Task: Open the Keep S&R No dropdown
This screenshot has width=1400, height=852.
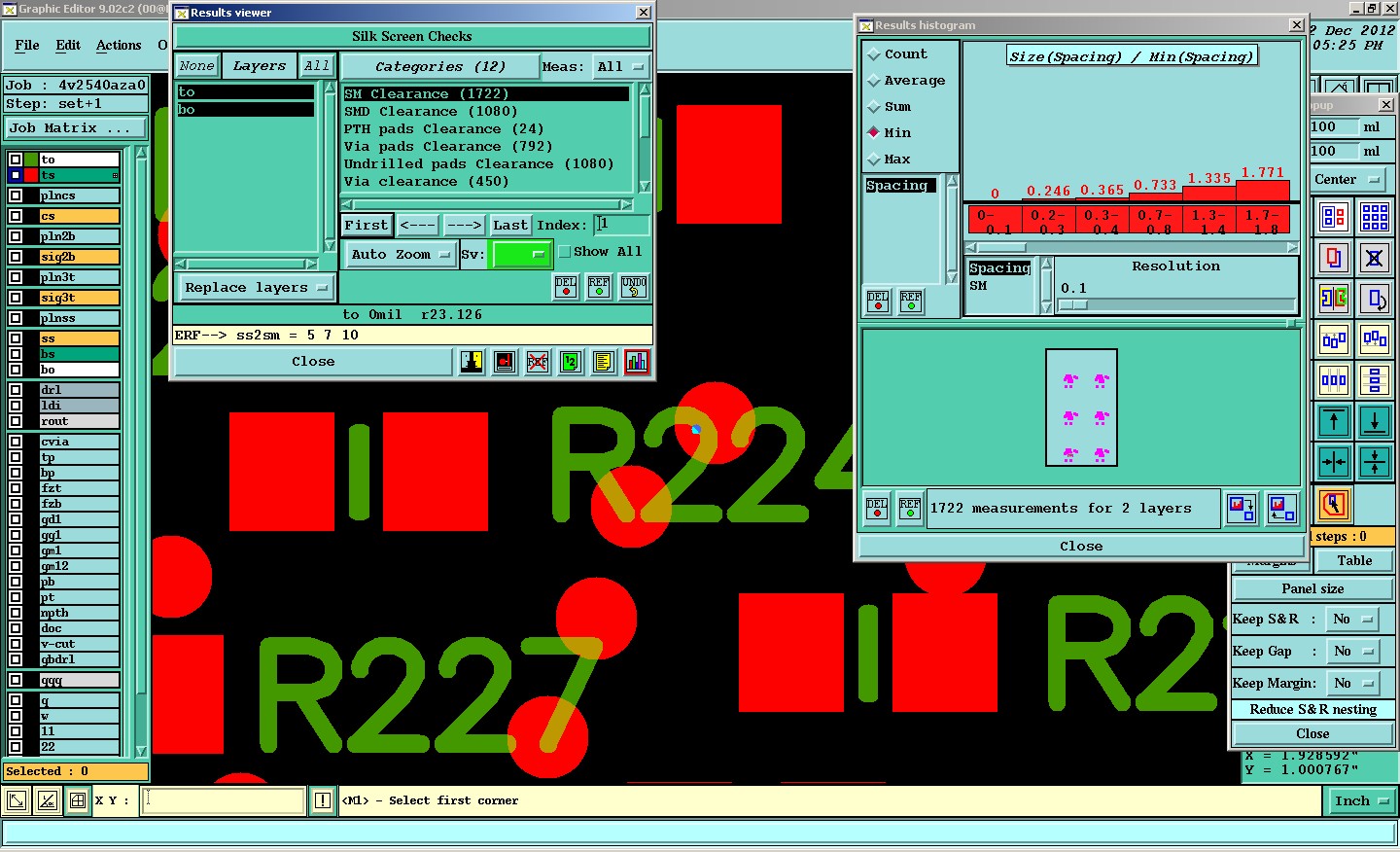Action: pyautogui.click(x=1353, y=620)
